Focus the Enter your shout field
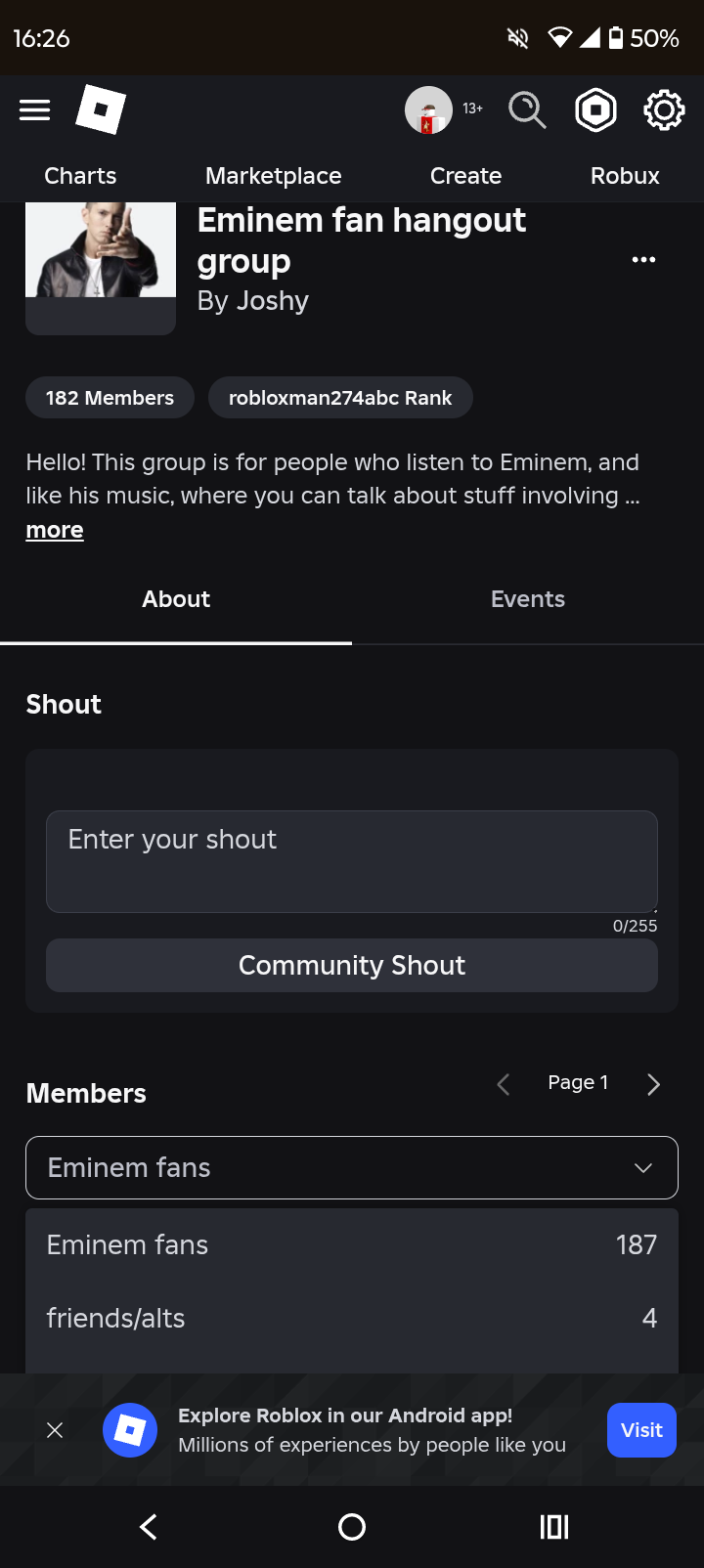 point(352,861)
